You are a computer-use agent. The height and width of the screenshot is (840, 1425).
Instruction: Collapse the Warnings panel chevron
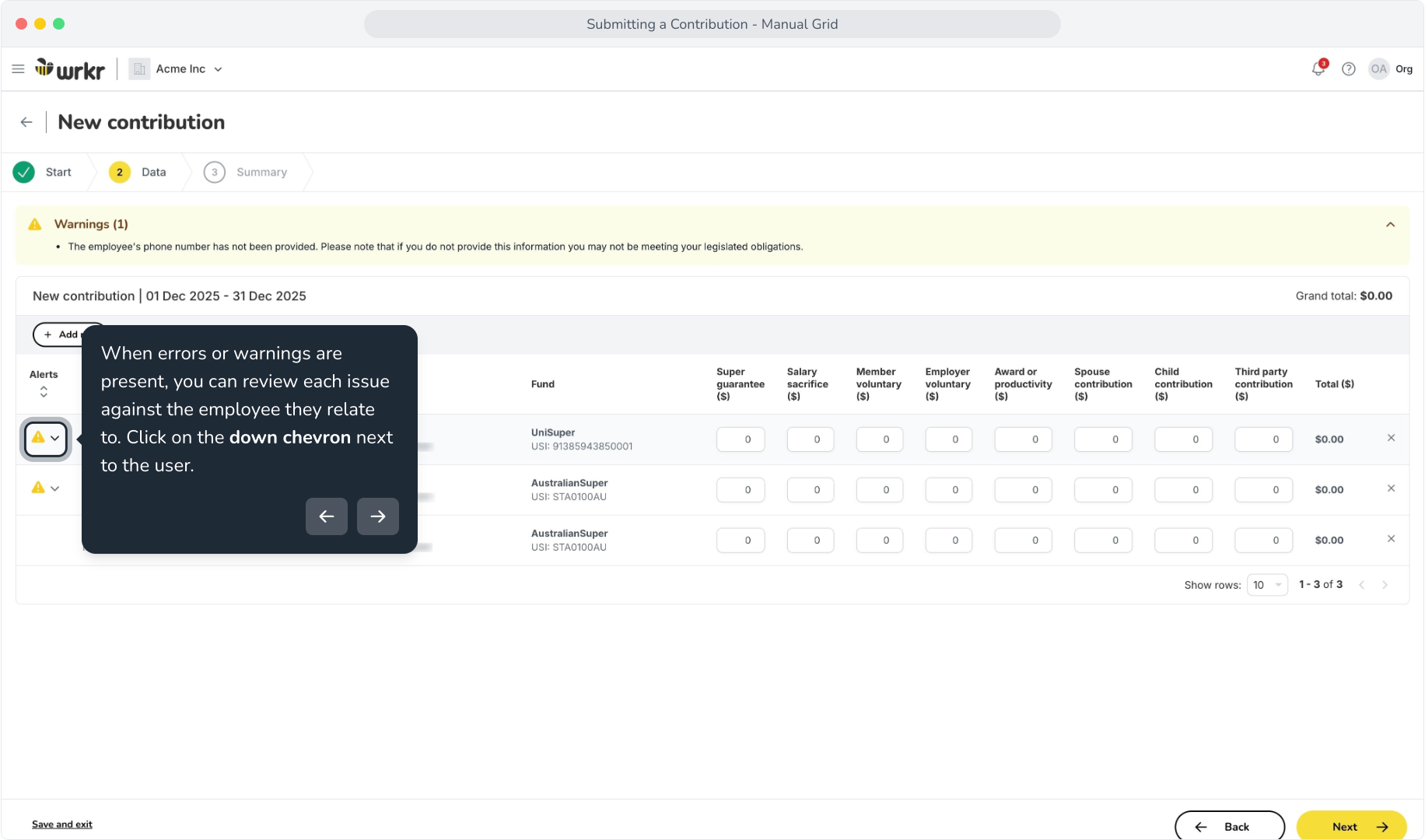coord(1390,225)
